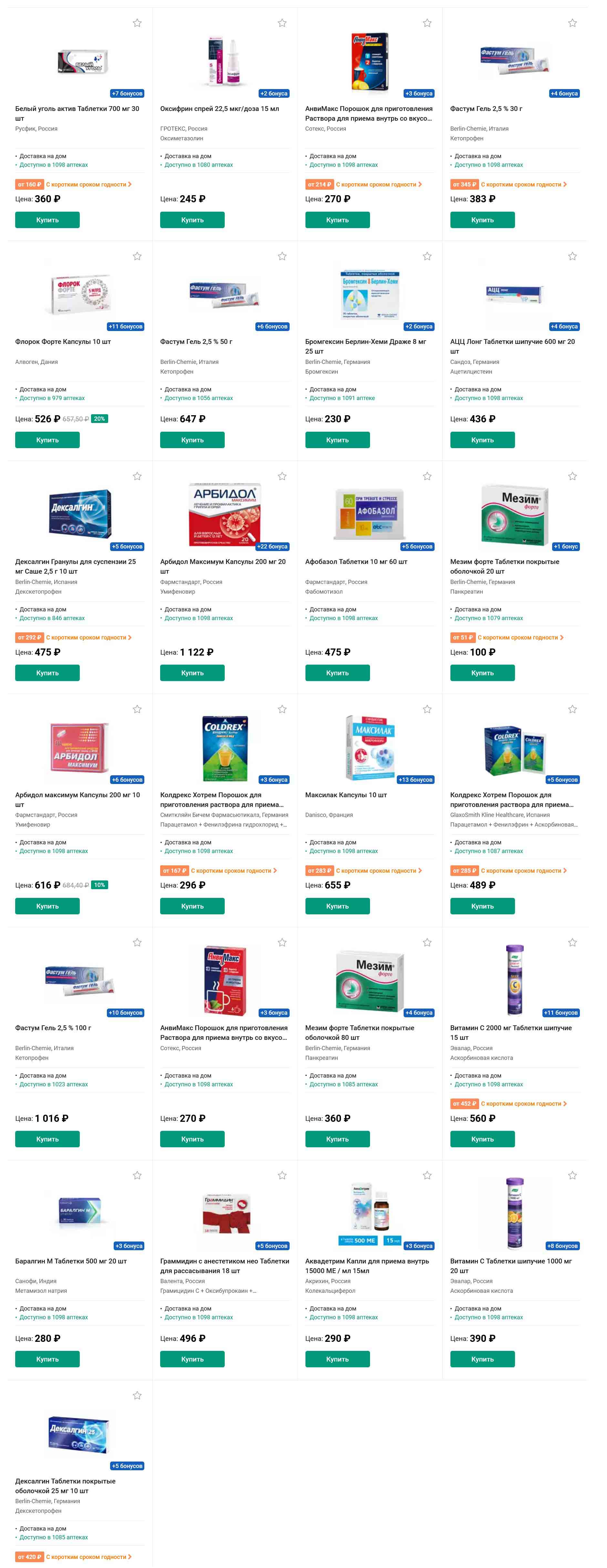Open availability in 1079 pharmacies for Мезим
The width and height of the screenshot is (607, 1568).
489,618
